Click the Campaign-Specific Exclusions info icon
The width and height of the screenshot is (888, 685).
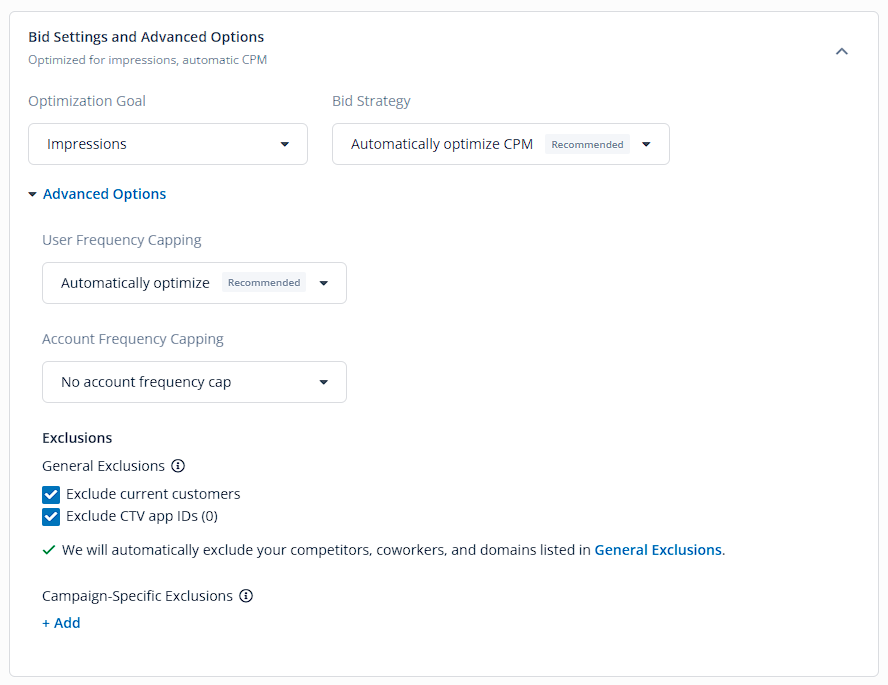(x=246, y=596)
